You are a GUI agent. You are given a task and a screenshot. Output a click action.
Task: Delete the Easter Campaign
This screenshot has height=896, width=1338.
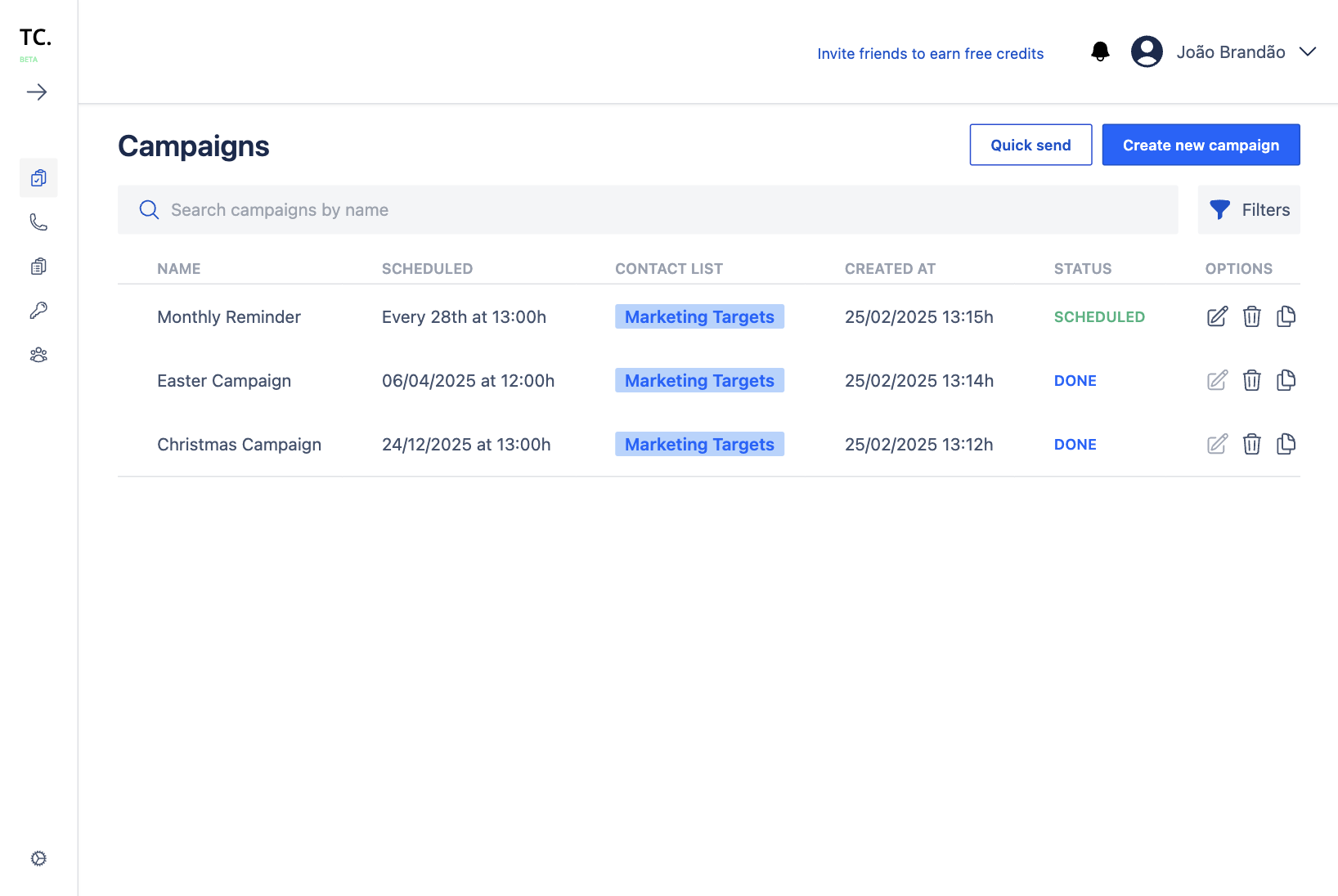pos(1251,380)
